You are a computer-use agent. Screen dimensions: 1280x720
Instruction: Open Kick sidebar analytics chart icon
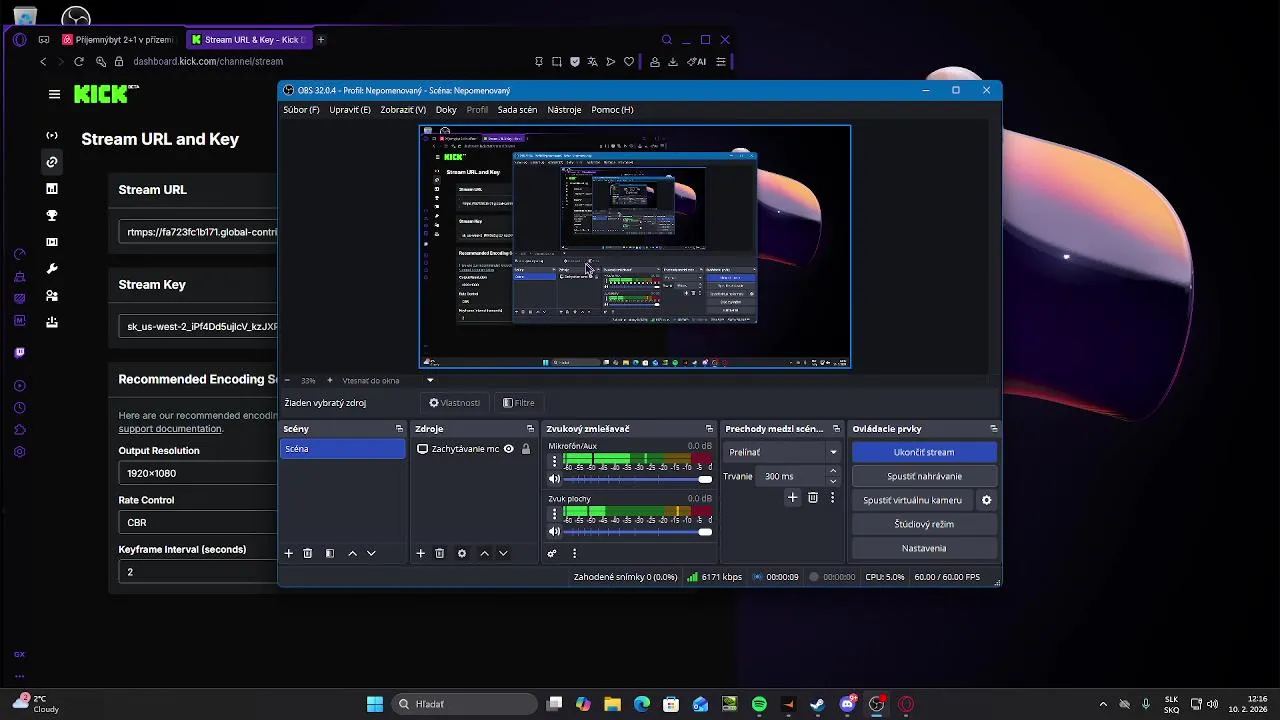pyautogui.click(x=52, y=188)
